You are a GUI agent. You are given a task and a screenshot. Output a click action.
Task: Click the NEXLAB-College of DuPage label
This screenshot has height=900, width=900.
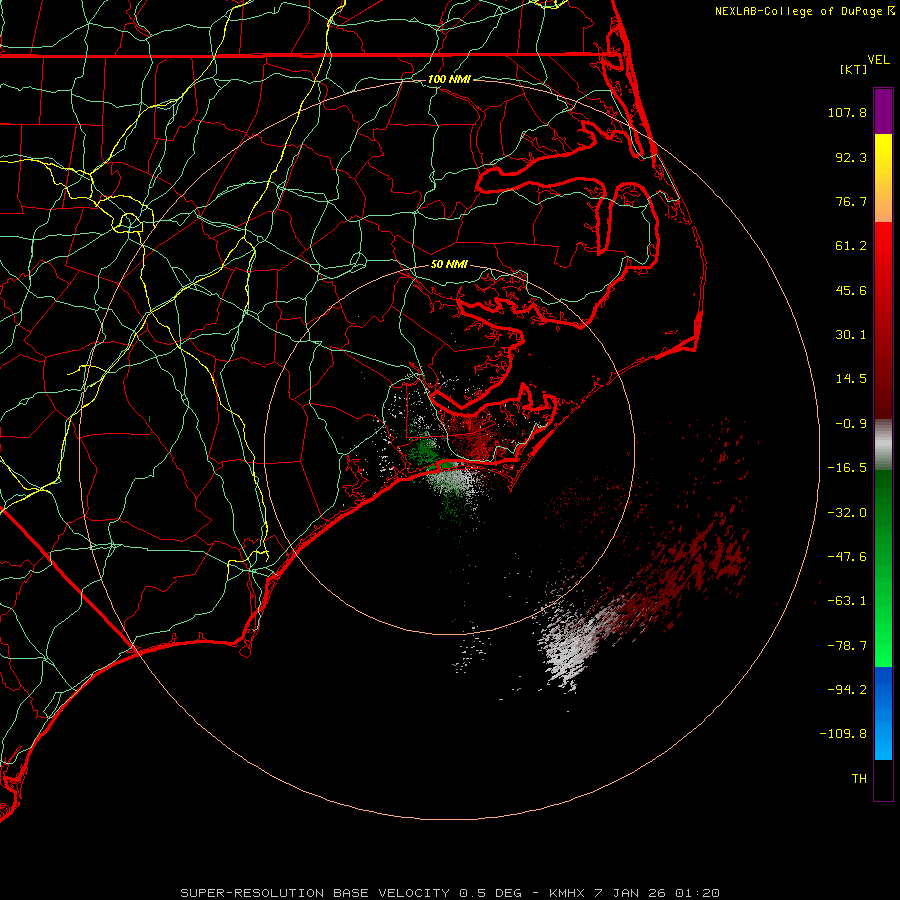[x=798, y=11]
